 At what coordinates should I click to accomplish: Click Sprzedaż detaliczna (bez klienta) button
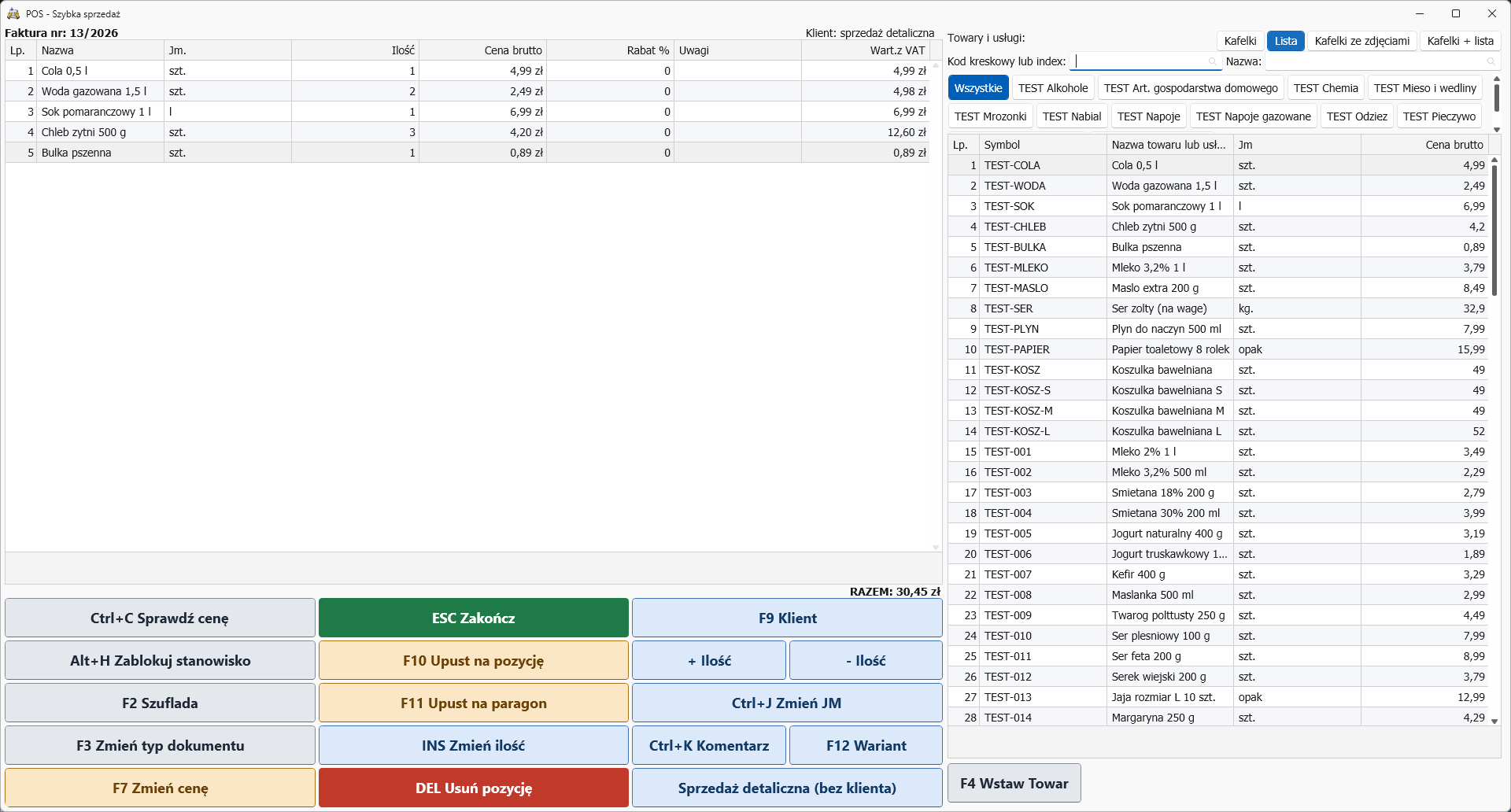point(787,788)
